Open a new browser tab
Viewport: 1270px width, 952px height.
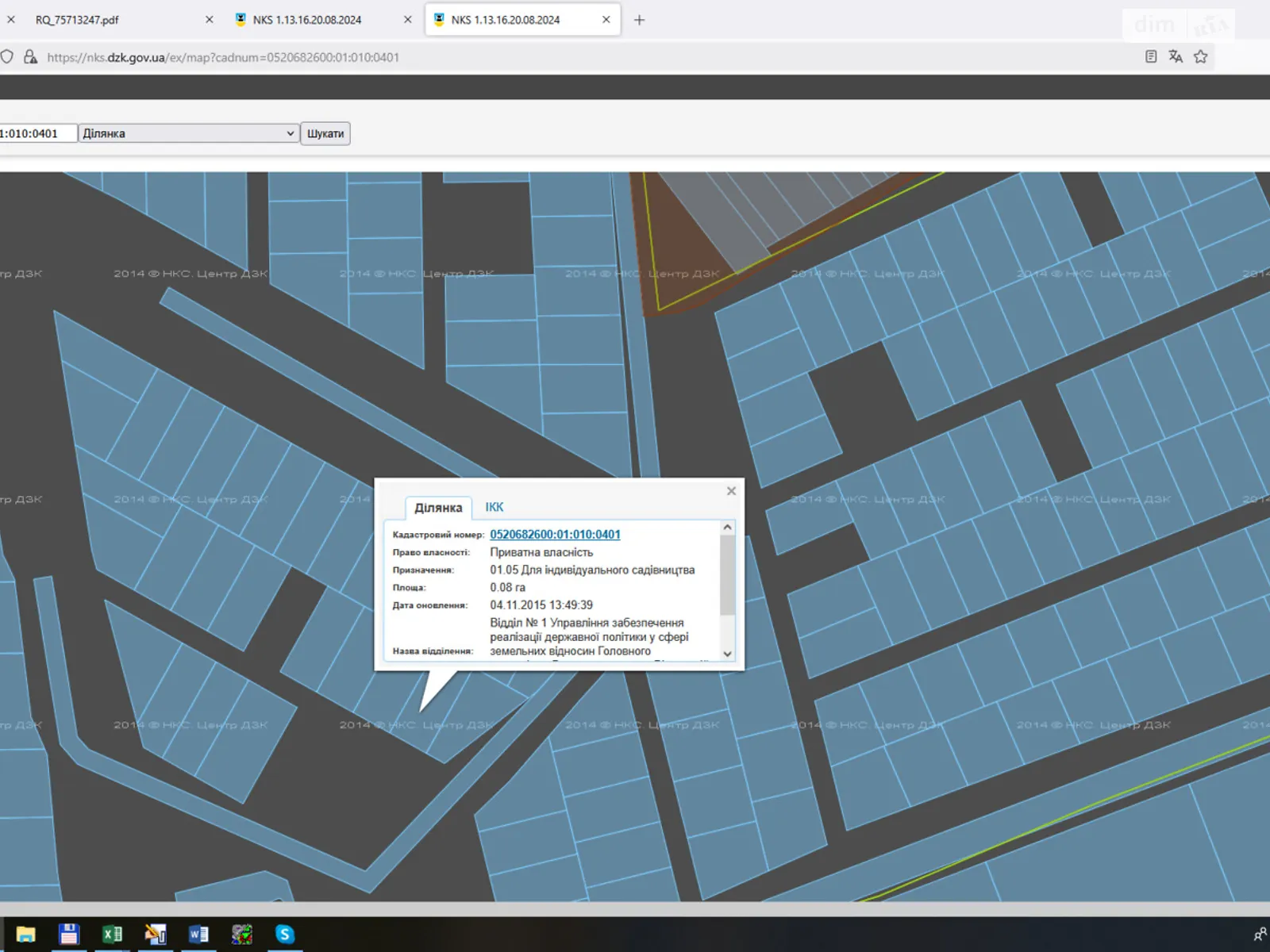pos(639,20)
